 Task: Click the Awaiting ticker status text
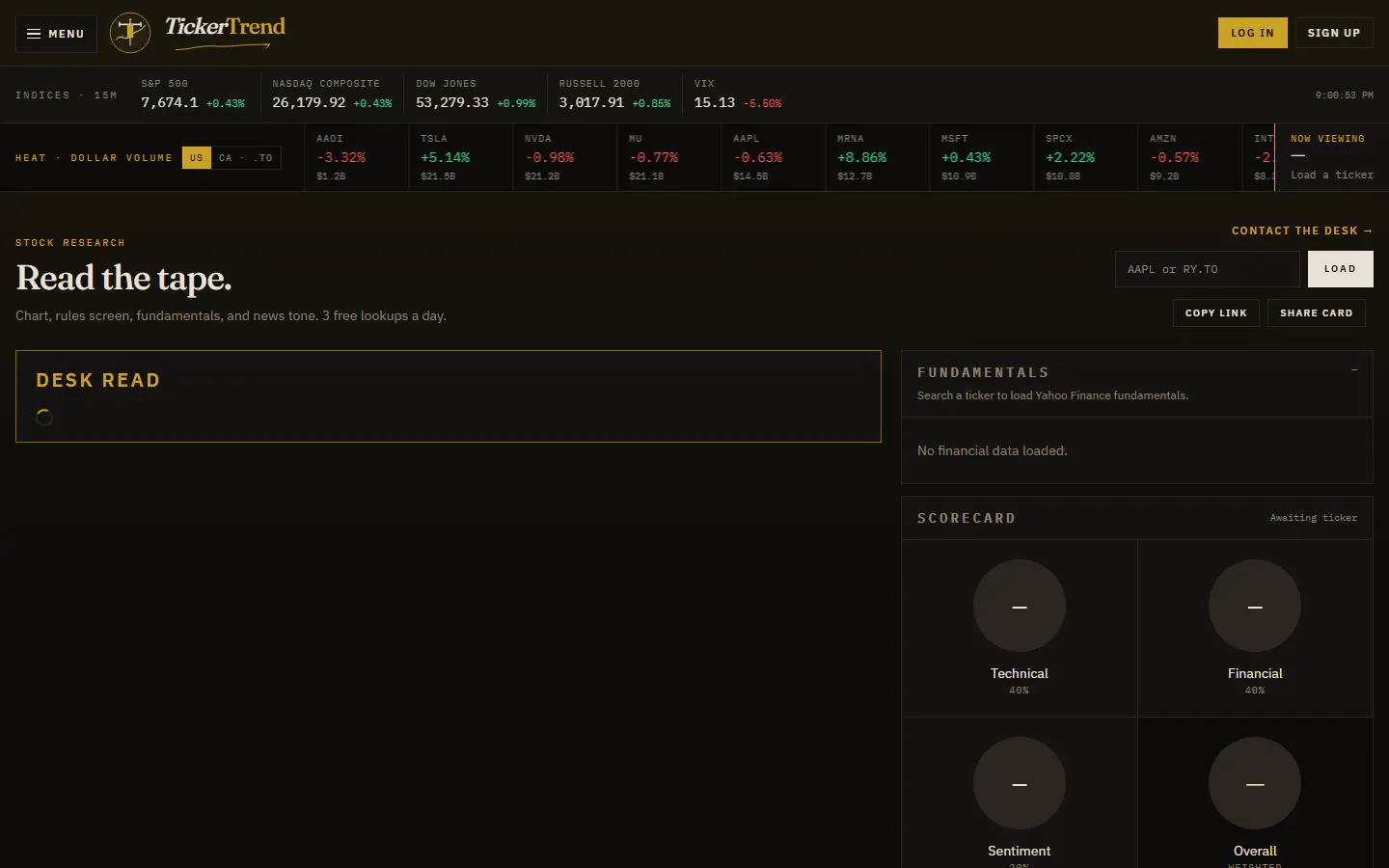[1313, 518]
